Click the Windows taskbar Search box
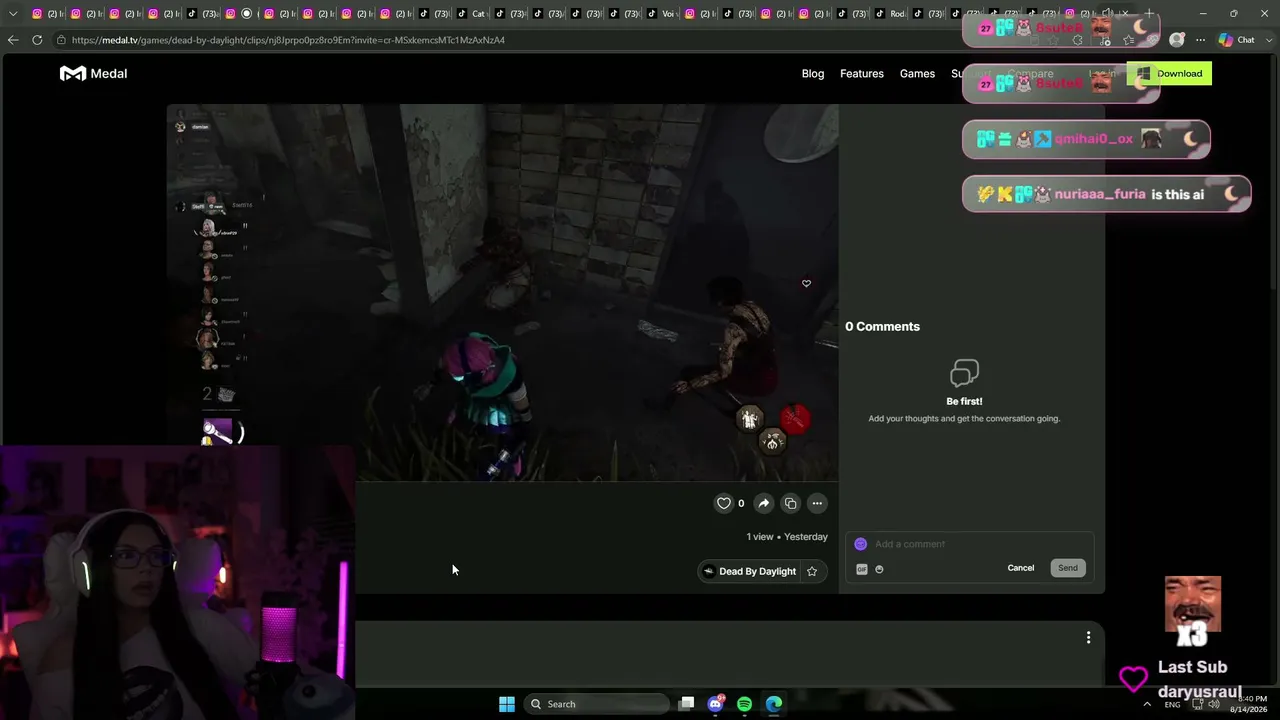This screenshot has height=720, width=1280. pos(597,704)
